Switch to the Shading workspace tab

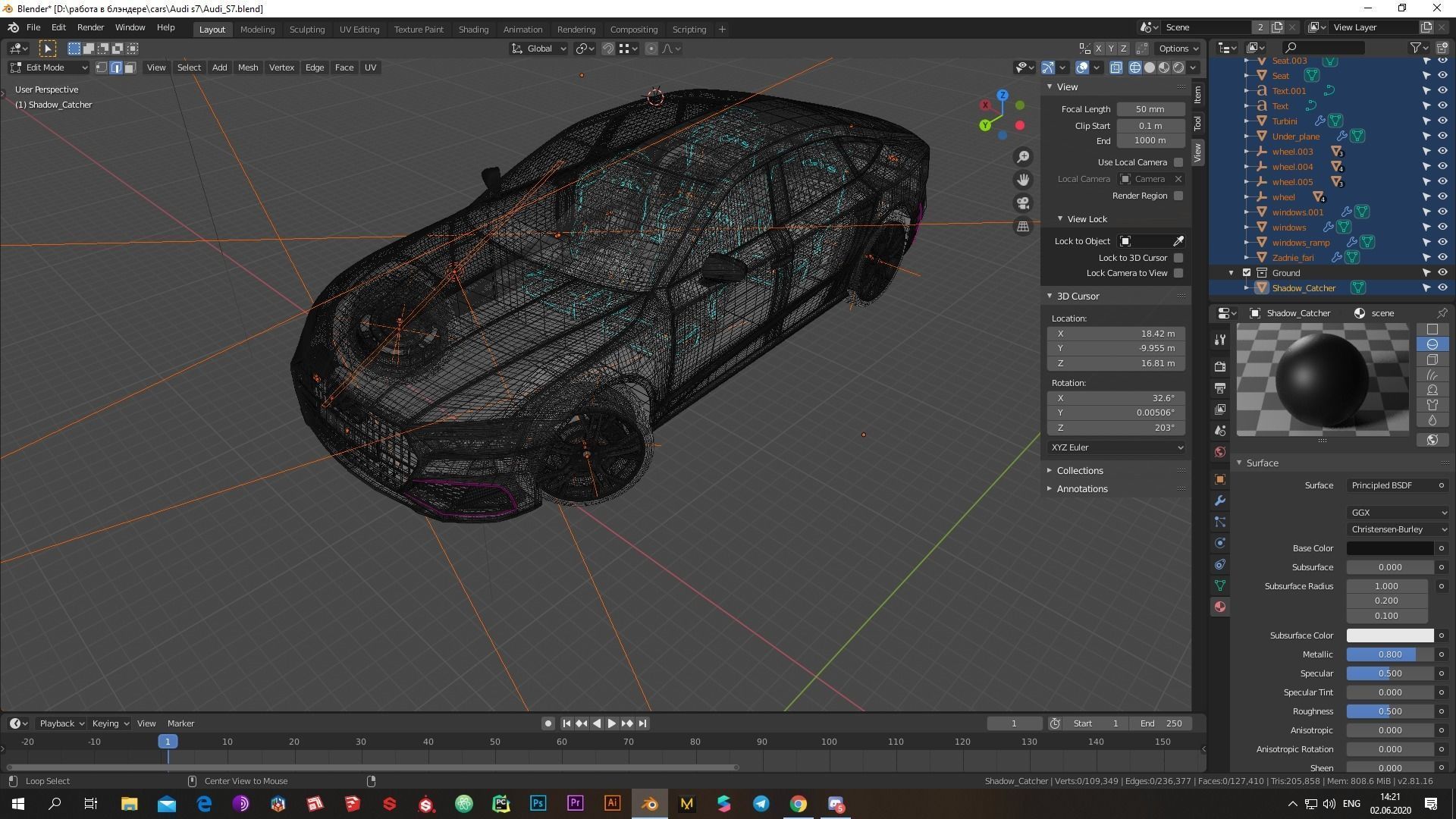pyautogui.click(x=473, y=30)
